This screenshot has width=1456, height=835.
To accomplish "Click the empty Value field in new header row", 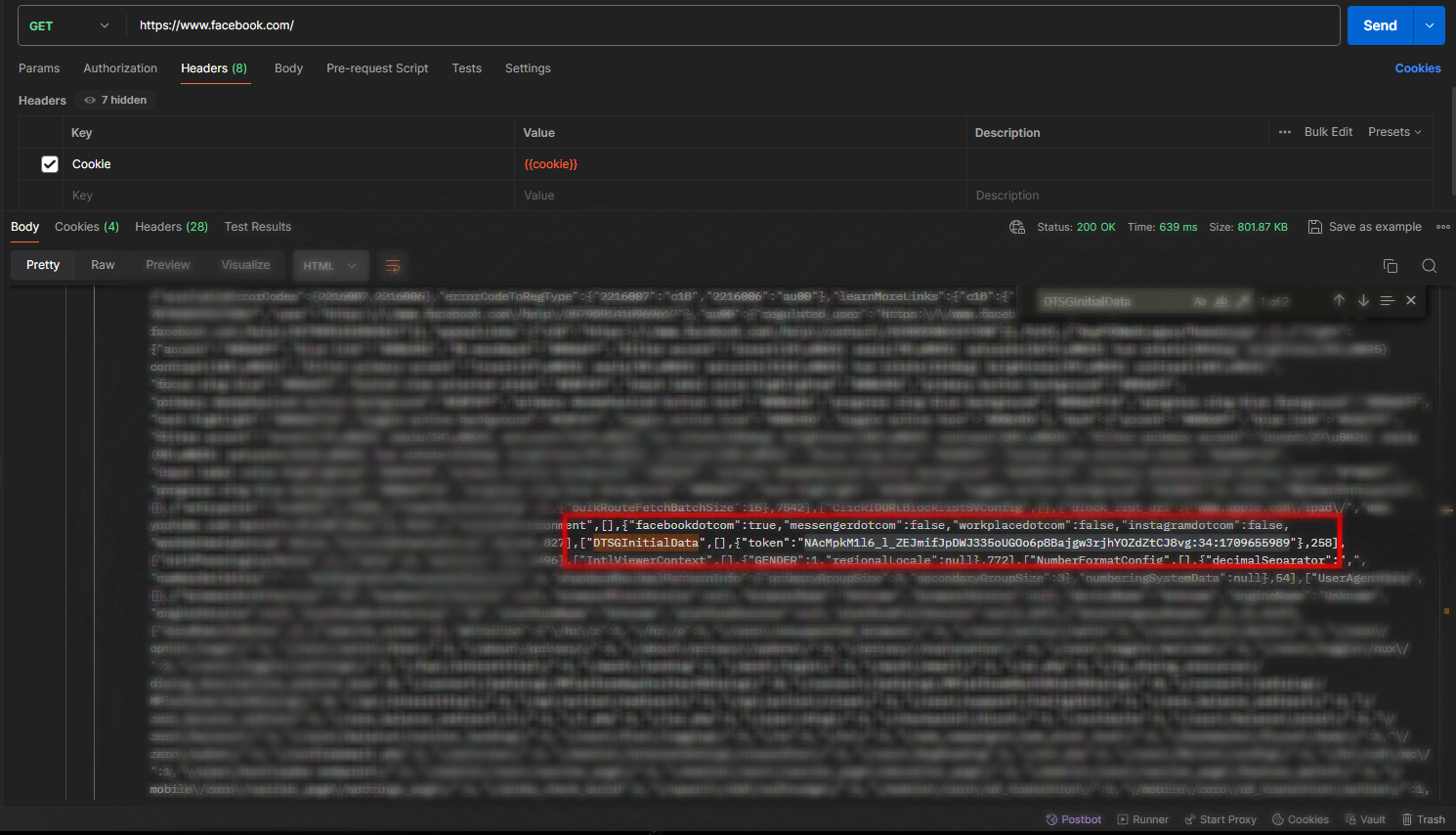I will pyautogui.click(x=741, y=196).
